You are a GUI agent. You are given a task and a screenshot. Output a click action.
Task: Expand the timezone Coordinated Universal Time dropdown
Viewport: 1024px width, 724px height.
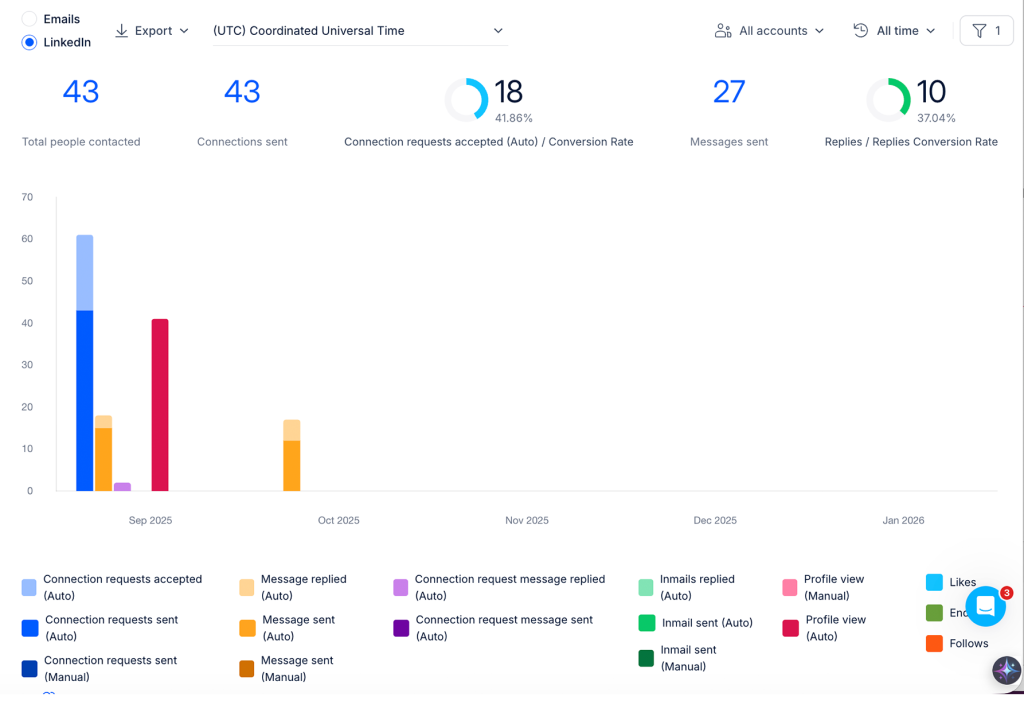pos(360,31)
